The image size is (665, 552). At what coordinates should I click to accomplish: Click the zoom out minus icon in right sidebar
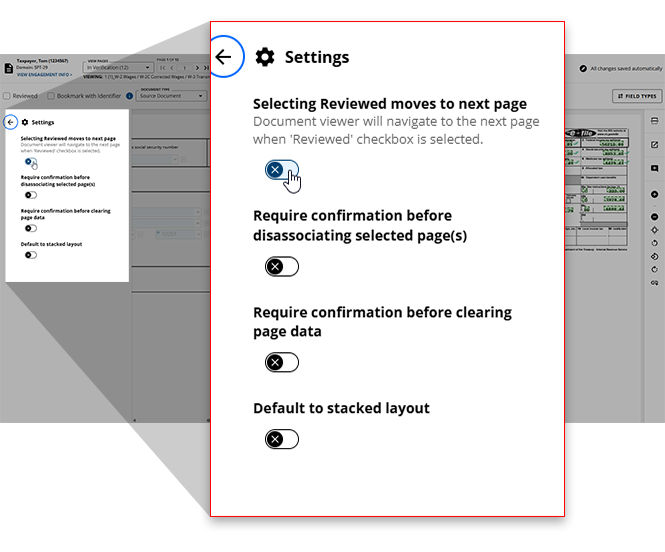point(654,217)
